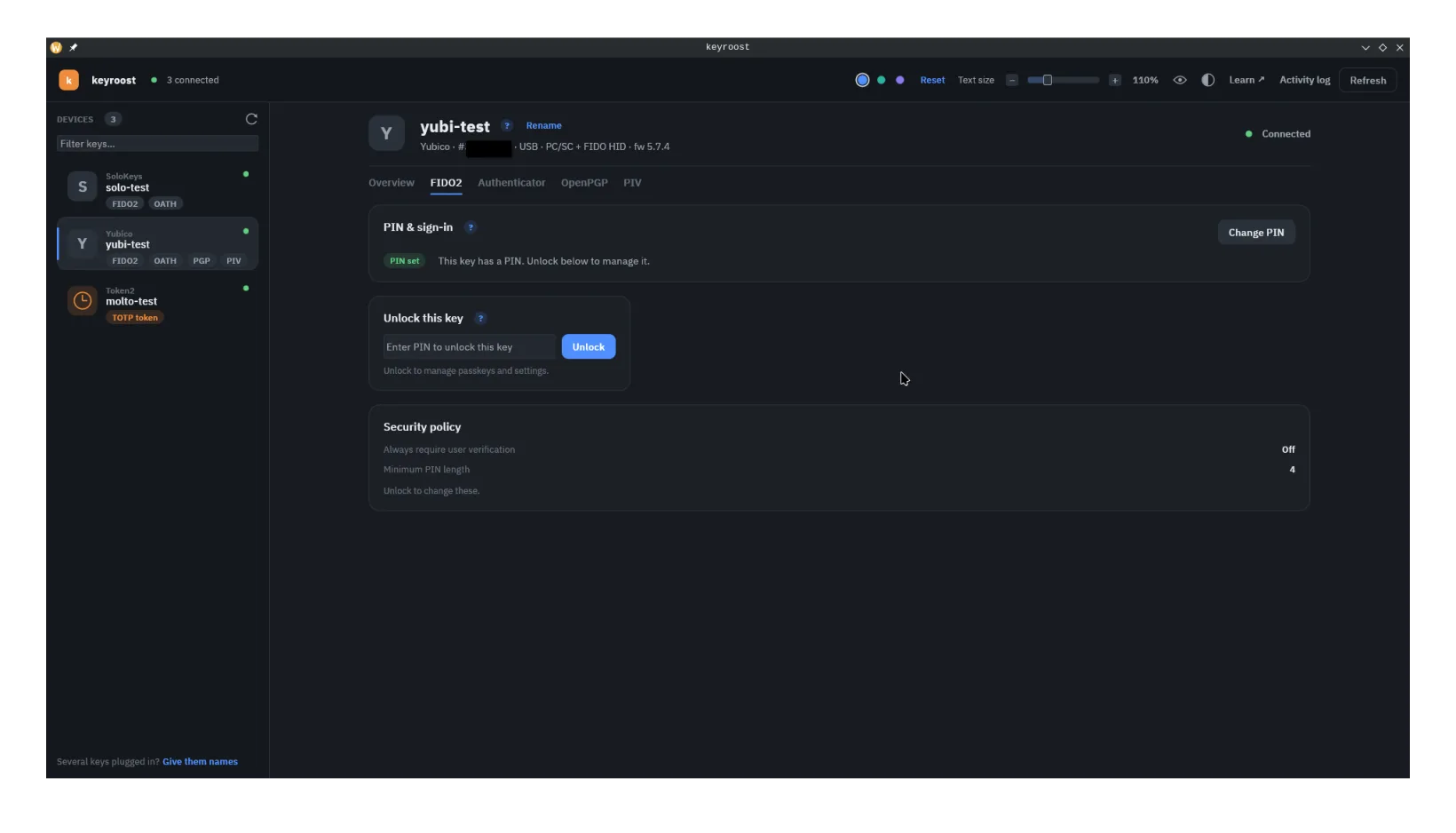Click the Rename link for yubi-test
1456x833 pixels.
(543, 126)
